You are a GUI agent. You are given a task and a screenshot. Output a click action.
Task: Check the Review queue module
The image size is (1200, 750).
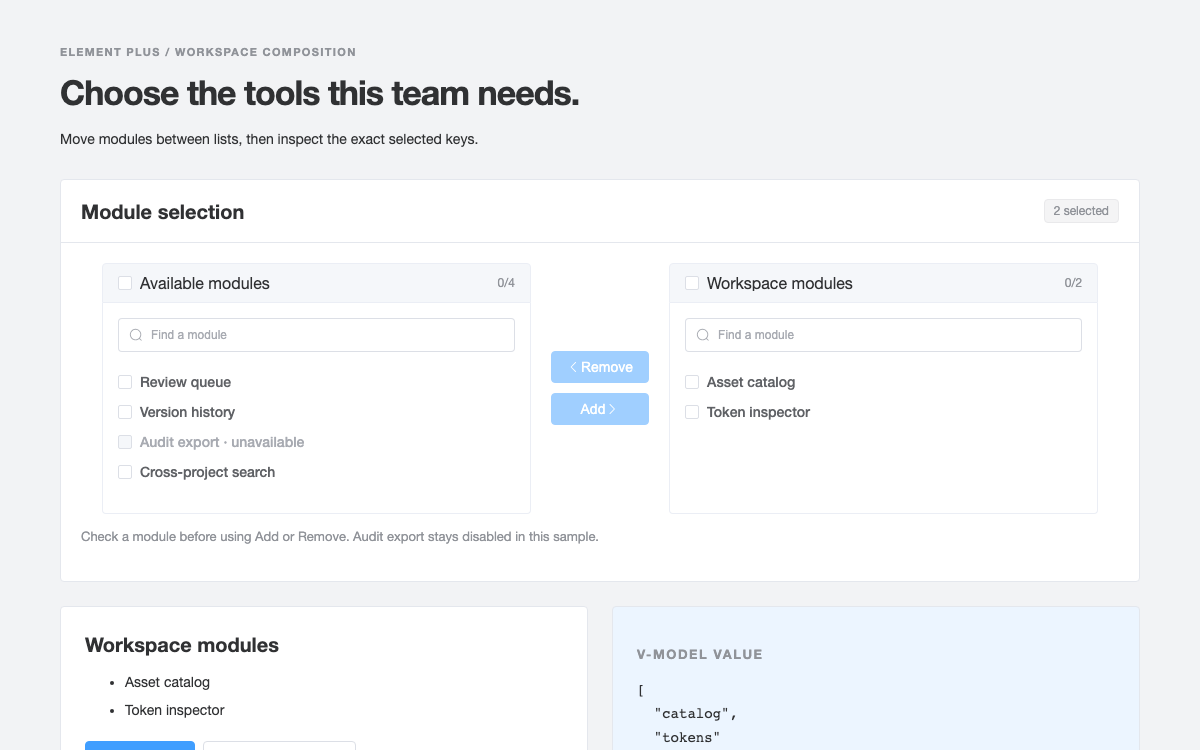[x=125, y=382]
